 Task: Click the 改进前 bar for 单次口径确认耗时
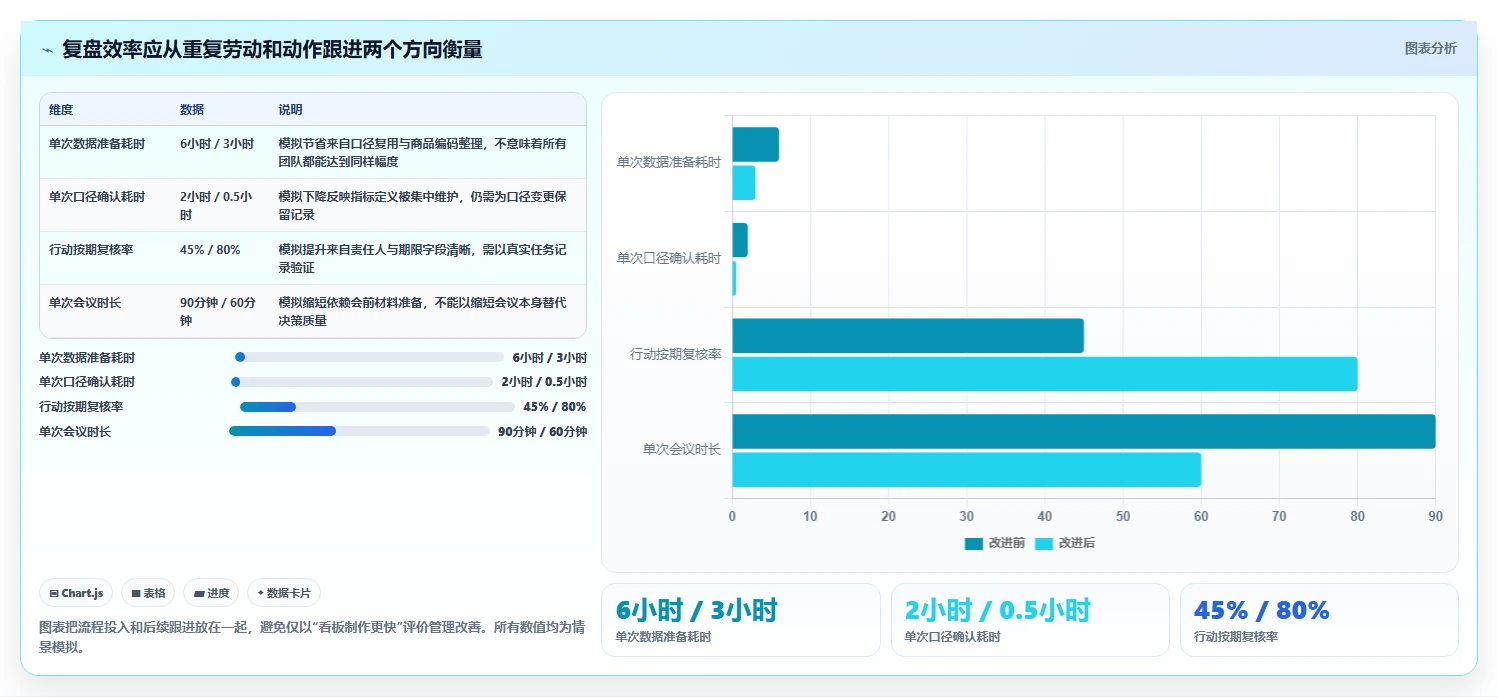click(739, 240)
